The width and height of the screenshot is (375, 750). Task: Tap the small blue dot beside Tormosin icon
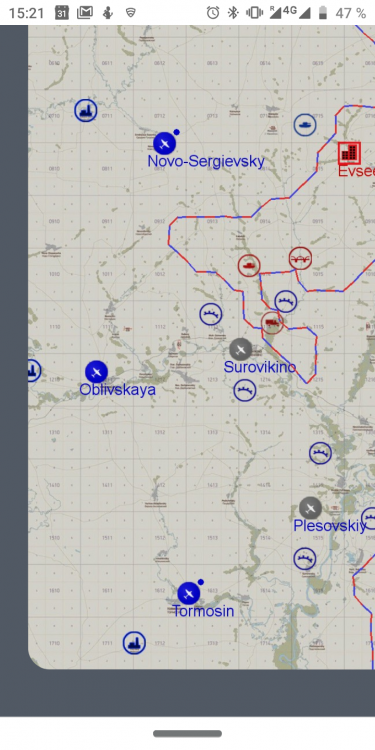(x=201, y=582)
